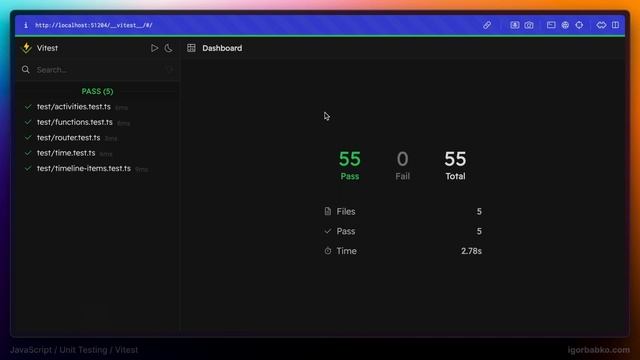Click the 2.78s time value

click(x=471, y=251)
